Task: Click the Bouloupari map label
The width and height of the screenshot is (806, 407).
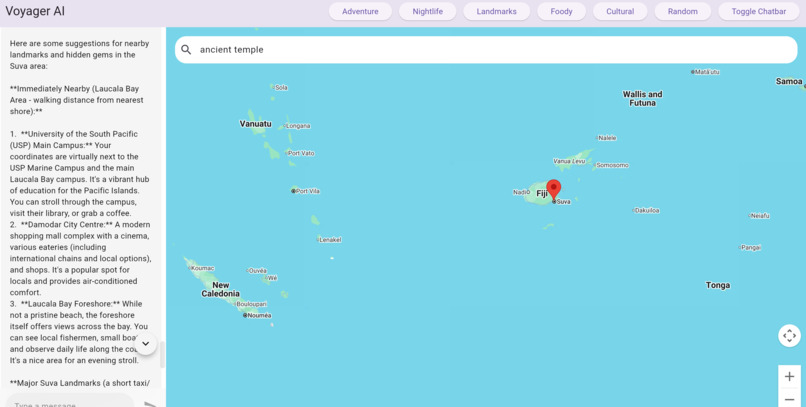Action: pyautogui.click(x=251, y=304)
